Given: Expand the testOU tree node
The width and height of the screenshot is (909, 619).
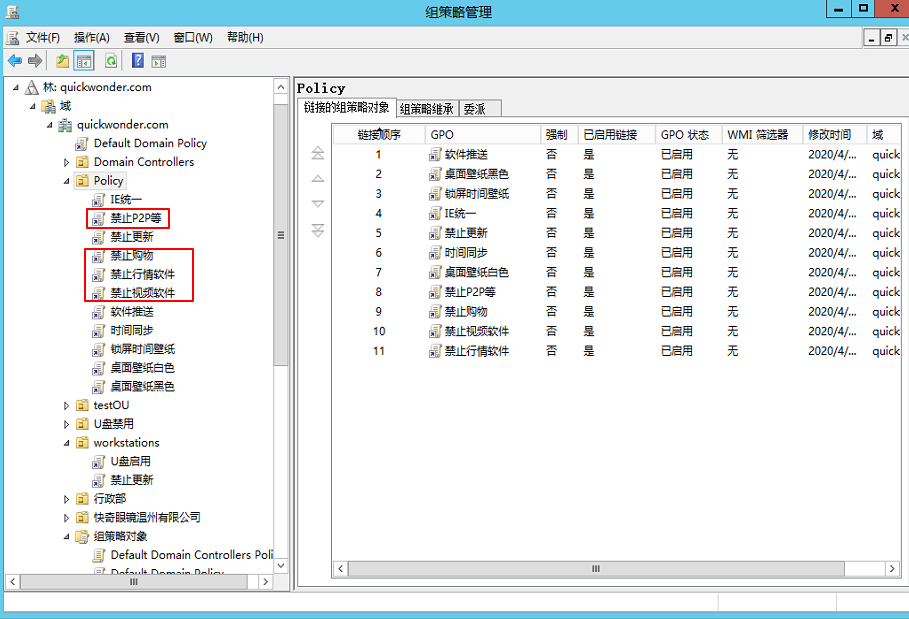Looking at the screenshot, I should 67,405.
